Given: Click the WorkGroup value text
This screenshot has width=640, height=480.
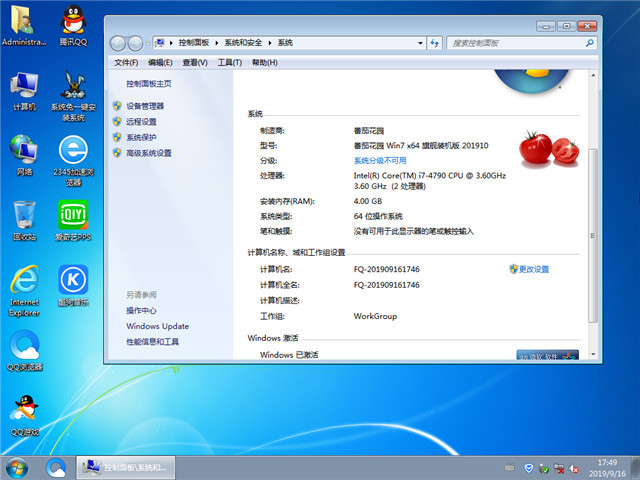Looking at the screenshot, I should 375,316.
